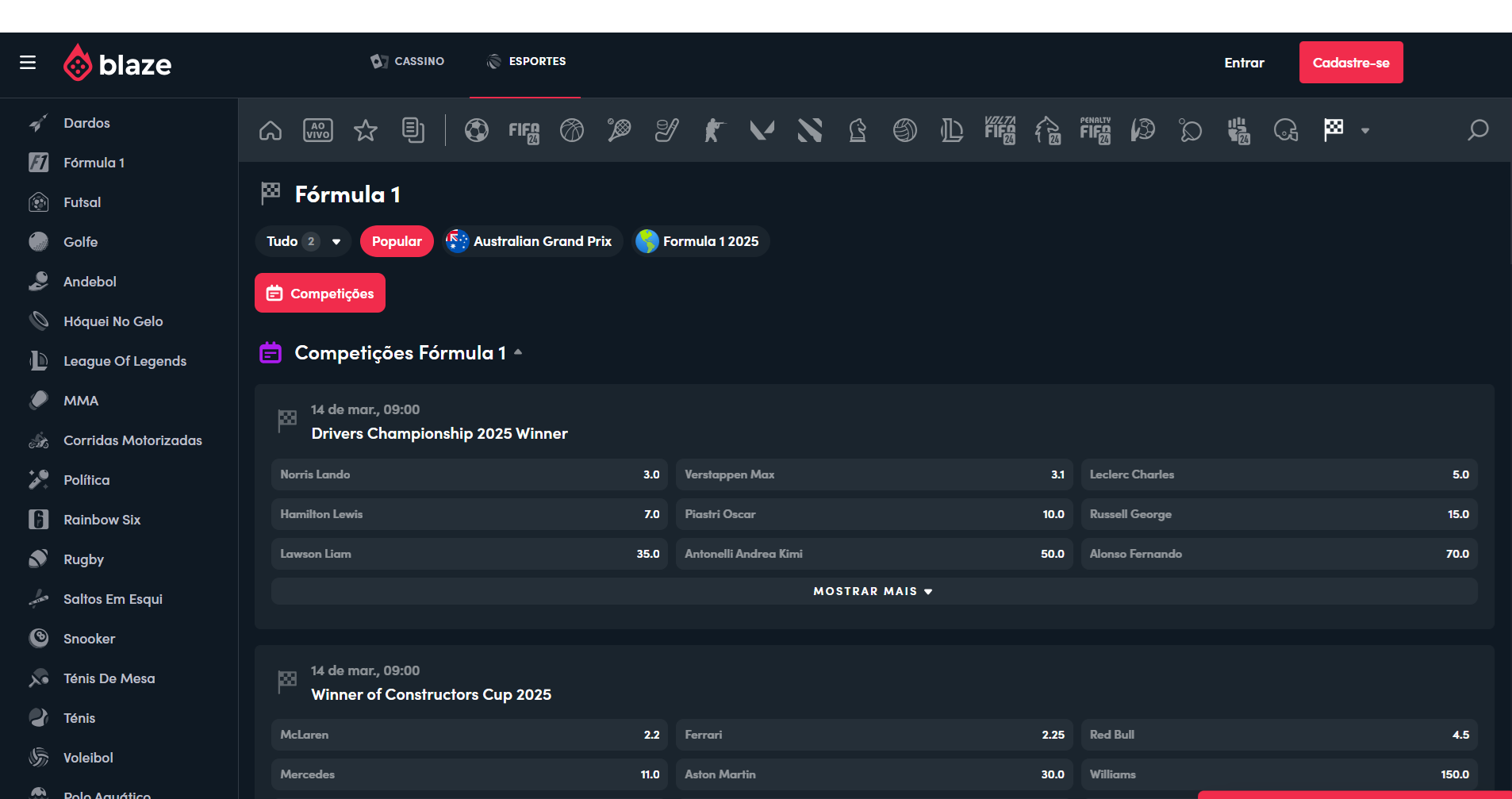Expand more sports dropdown arrow
The height and width of the screenshot is (799, 1512).
(x=1365, y=131)
